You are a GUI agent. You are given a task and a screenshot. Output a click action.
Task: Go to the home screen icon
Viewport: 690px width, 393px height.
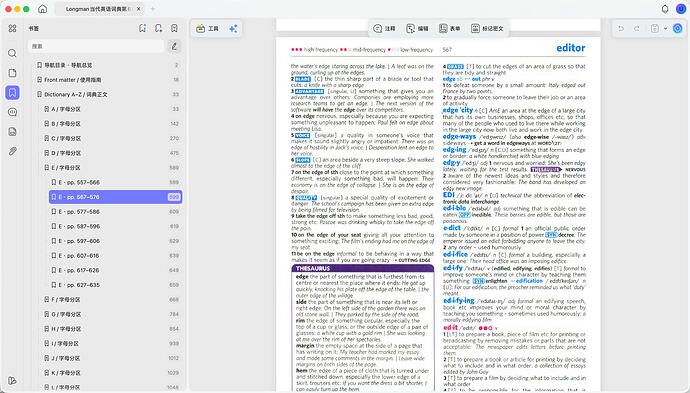pos(43,9)
